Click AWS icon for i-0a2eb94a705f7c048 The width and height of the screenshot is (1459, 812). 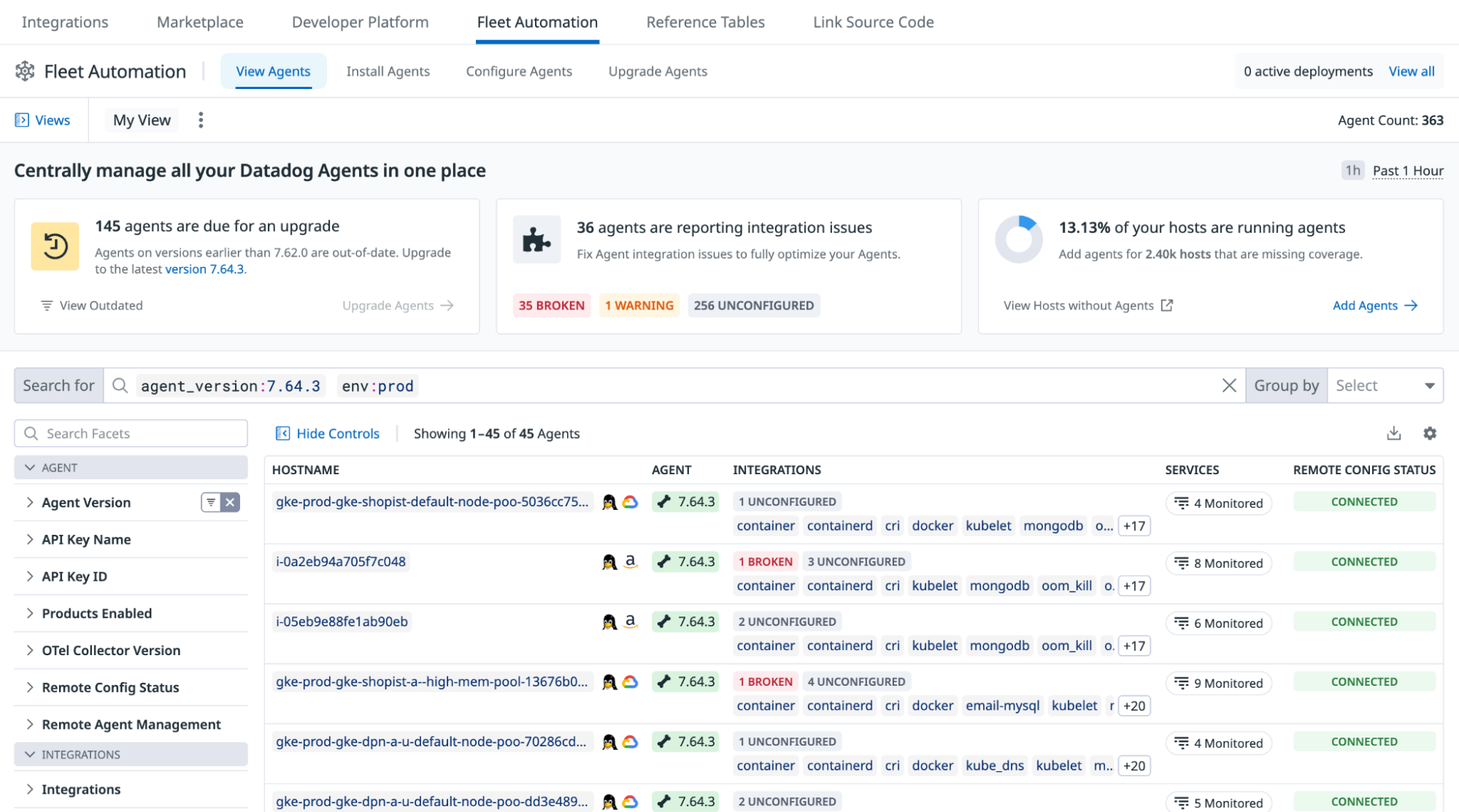(631, 562)
